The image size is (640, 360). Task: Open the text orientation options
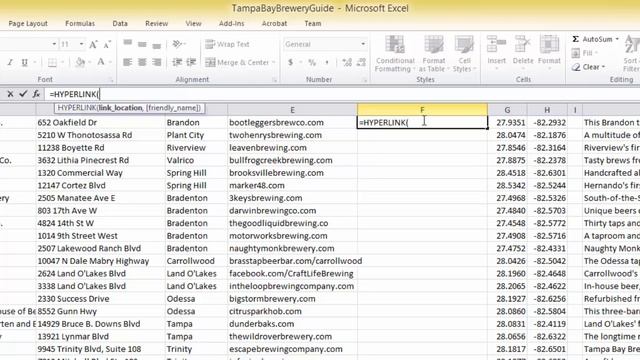coord(178,44)
